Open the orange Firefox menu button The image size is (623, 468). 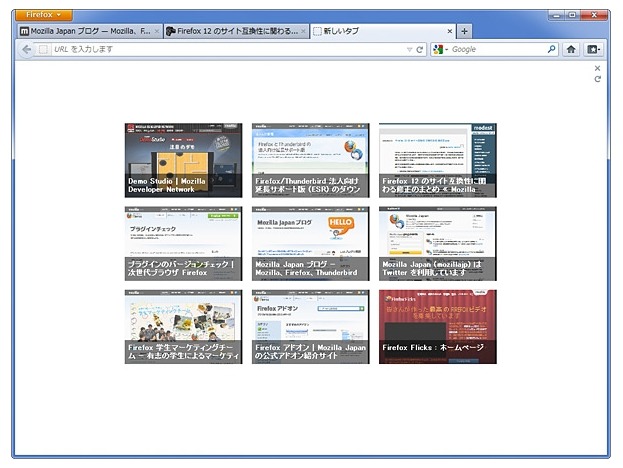44,15
